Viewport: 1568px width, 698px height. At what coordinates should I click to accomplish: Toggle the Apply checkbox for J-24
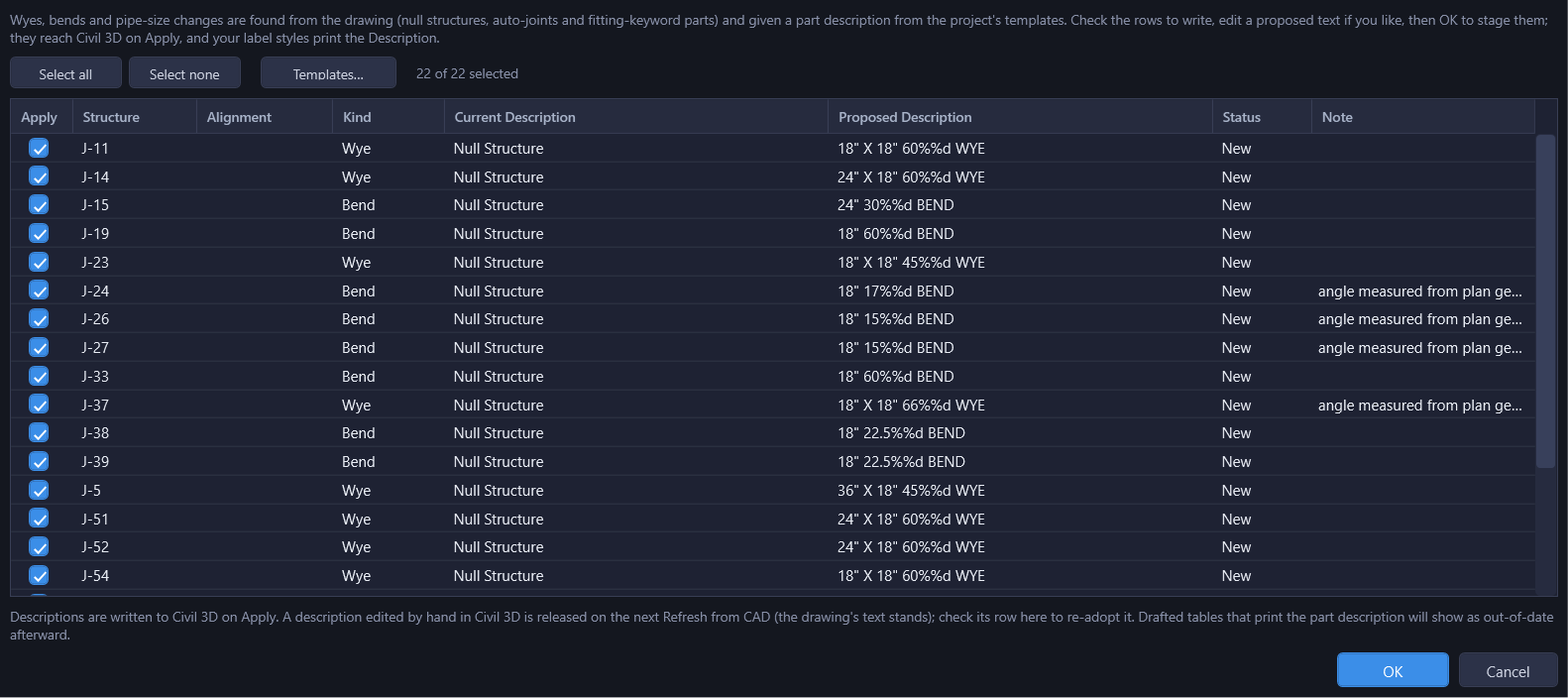coord(39,291)
